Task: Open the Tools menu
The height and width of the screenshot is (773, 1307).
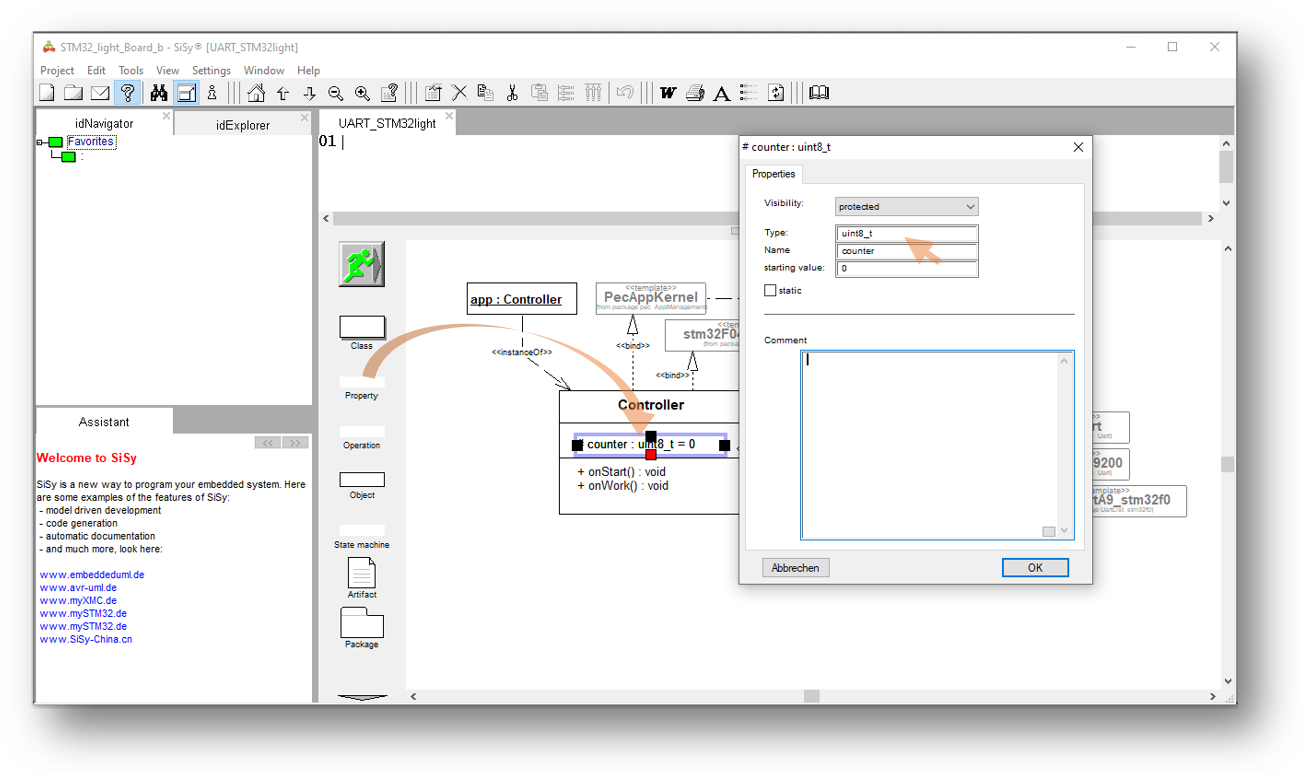Action: click(x=131, y=70)
